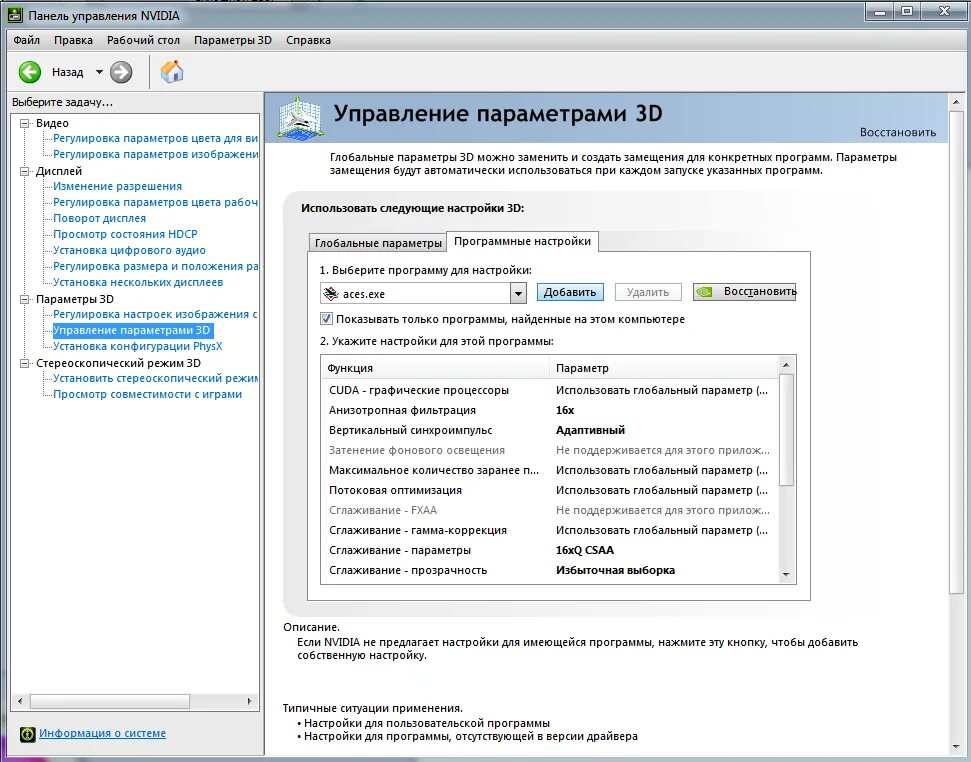Click the aces.exe program icon in combo box
The height and width of the screenshot is (762, 971).
pos(331,293)
